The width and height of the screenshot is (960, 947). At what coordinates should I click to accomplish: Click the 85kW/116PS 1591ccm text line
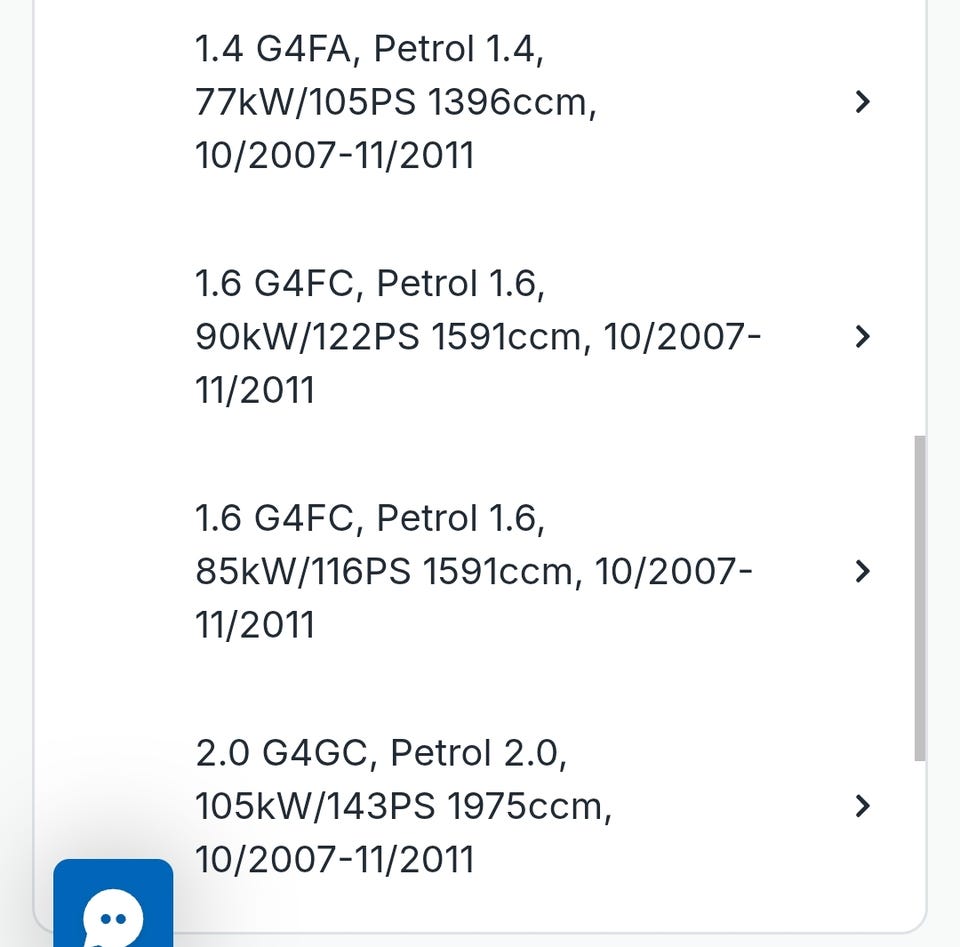(384, 571)
